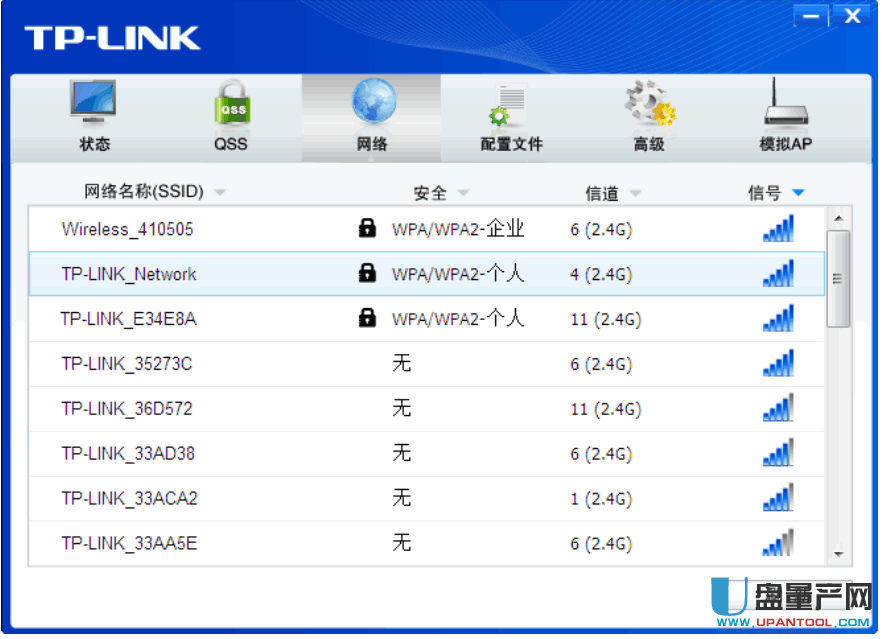Click signal bars of TP-LINK_33ACA2

[778, 497]
